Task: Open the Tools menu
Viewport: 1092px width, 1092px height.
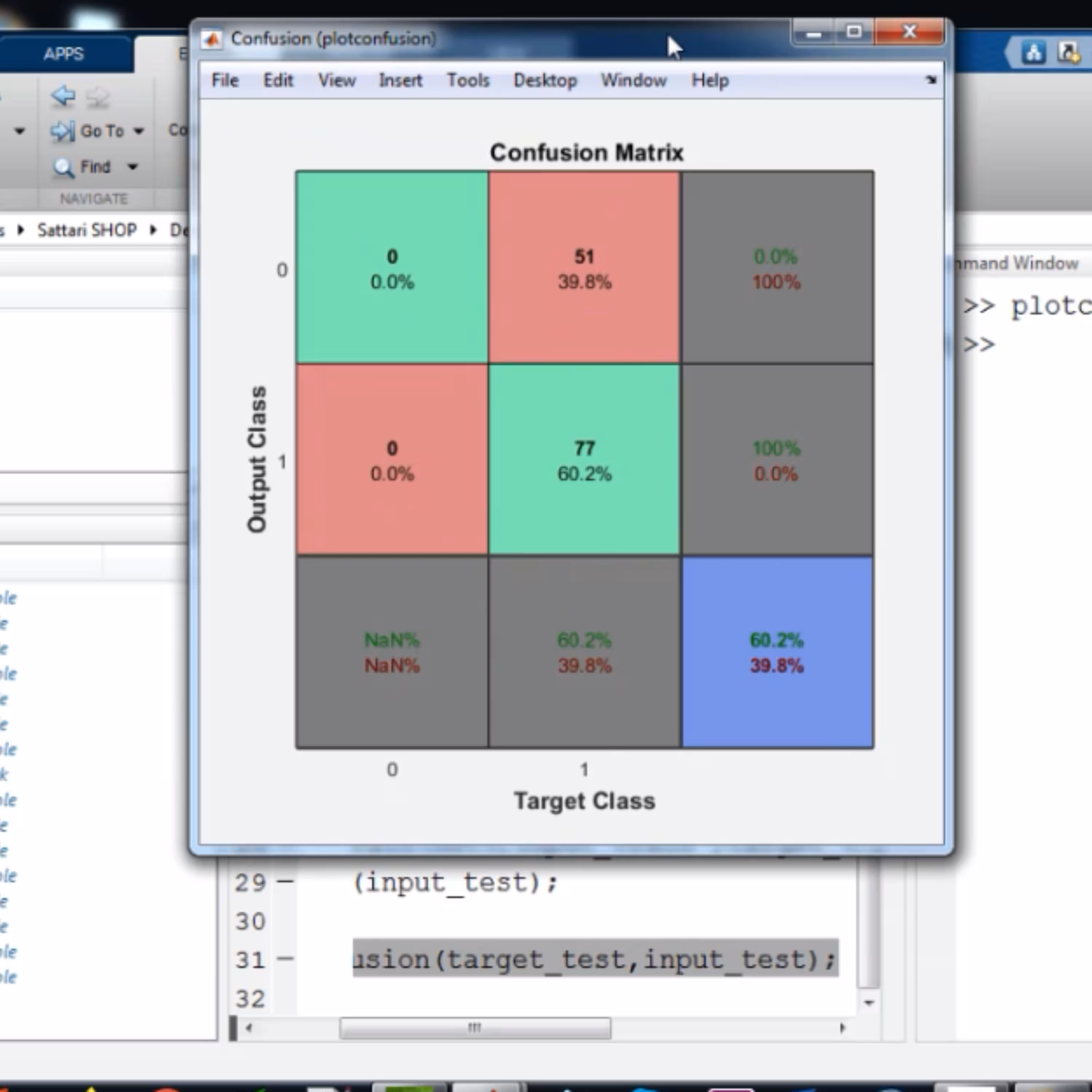Action: pyautogui.click(x=468, y=80)
